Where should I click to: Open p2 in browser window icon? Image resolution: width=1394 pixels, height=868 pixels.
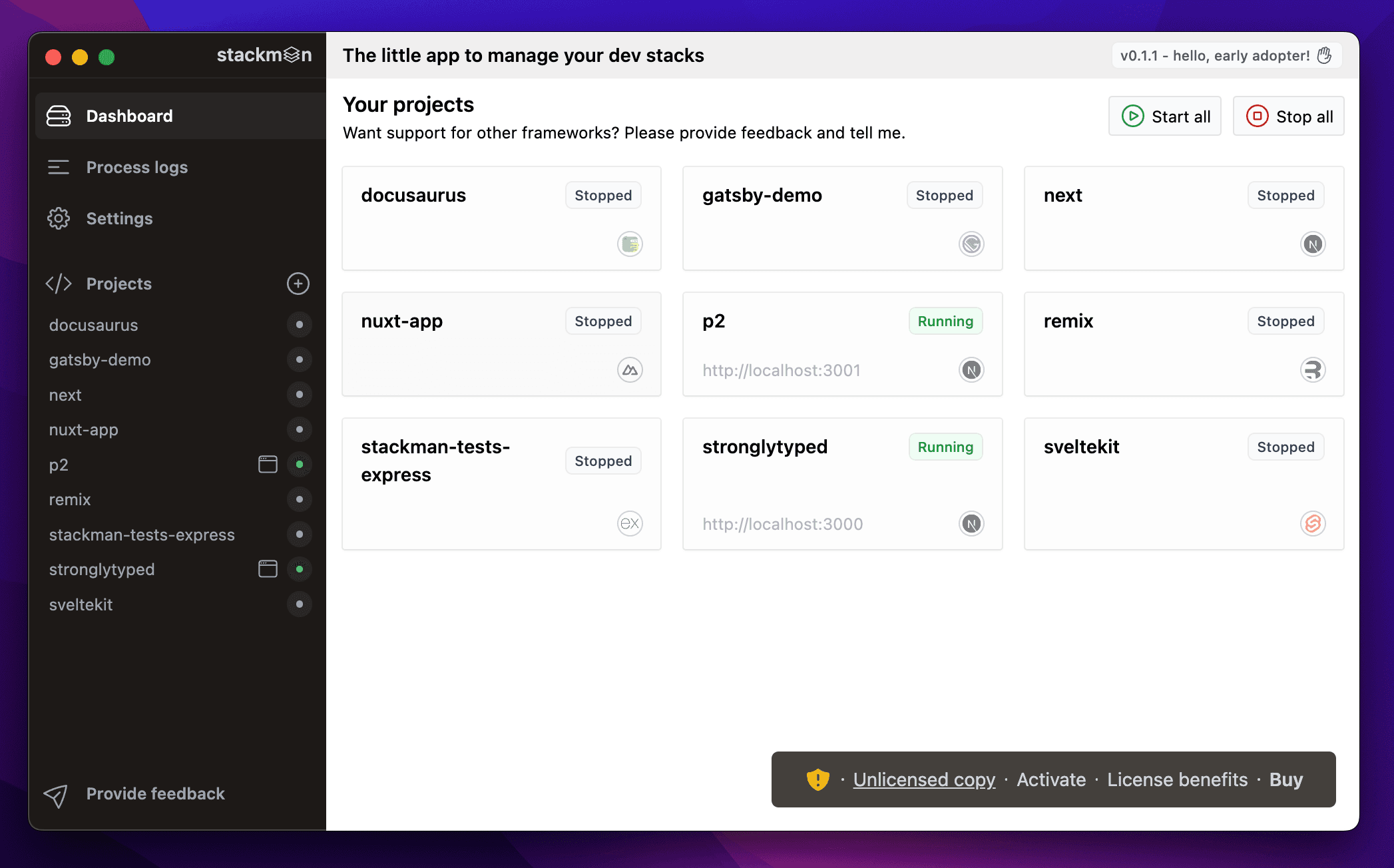click(x=268, y=465)
